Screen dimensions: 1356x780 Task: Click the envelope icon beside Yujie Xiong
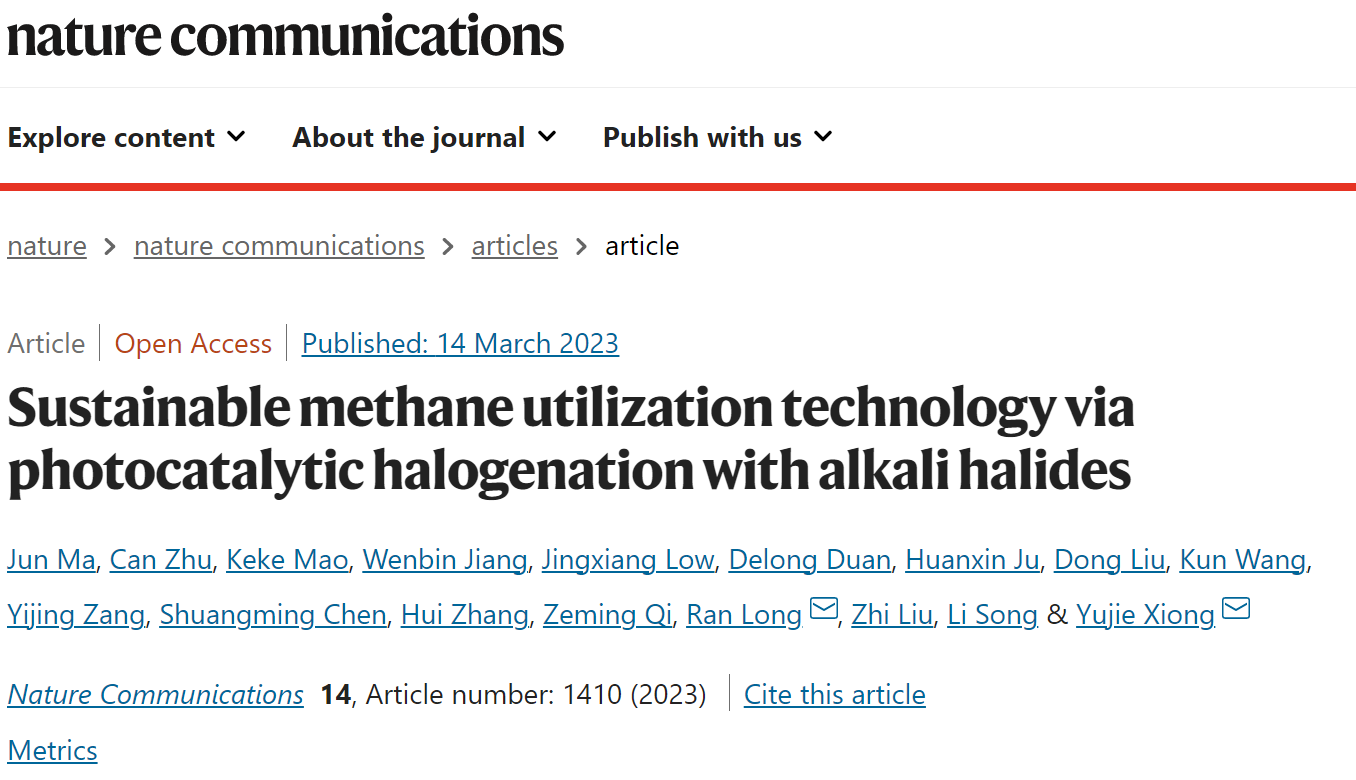tap(1236, 608)
